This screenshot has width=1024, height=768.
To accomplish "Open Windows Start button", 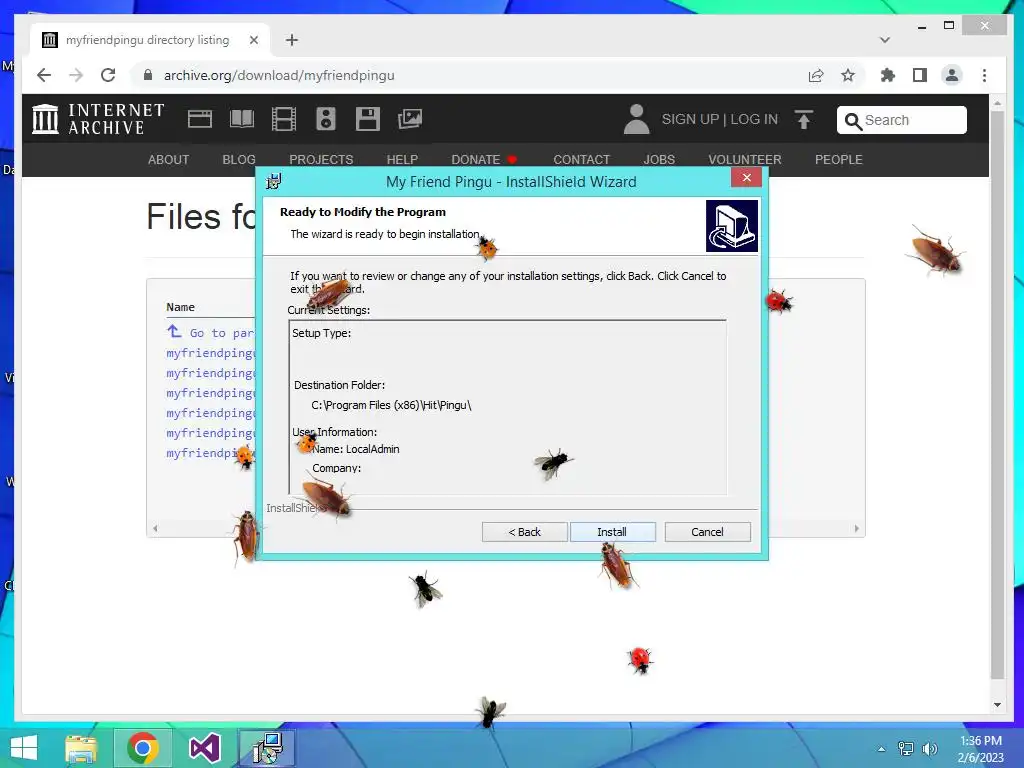I will click(24, 748).
